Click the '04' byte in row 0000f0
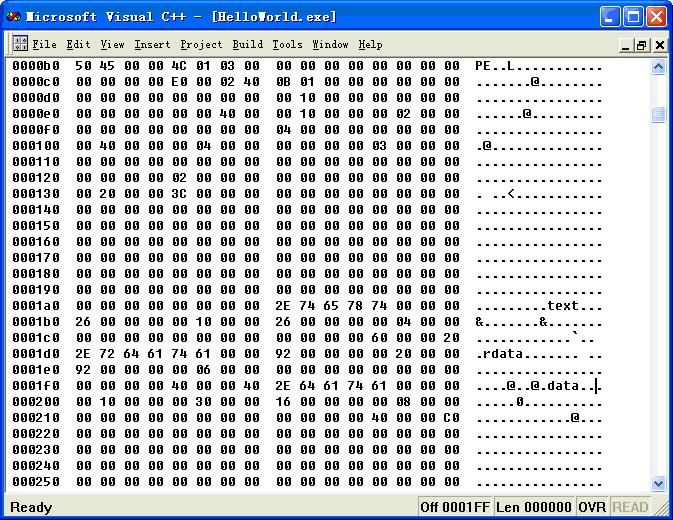The height and width of the screenshot is (520, 673). pyautogui.click(x=283, y=130)
